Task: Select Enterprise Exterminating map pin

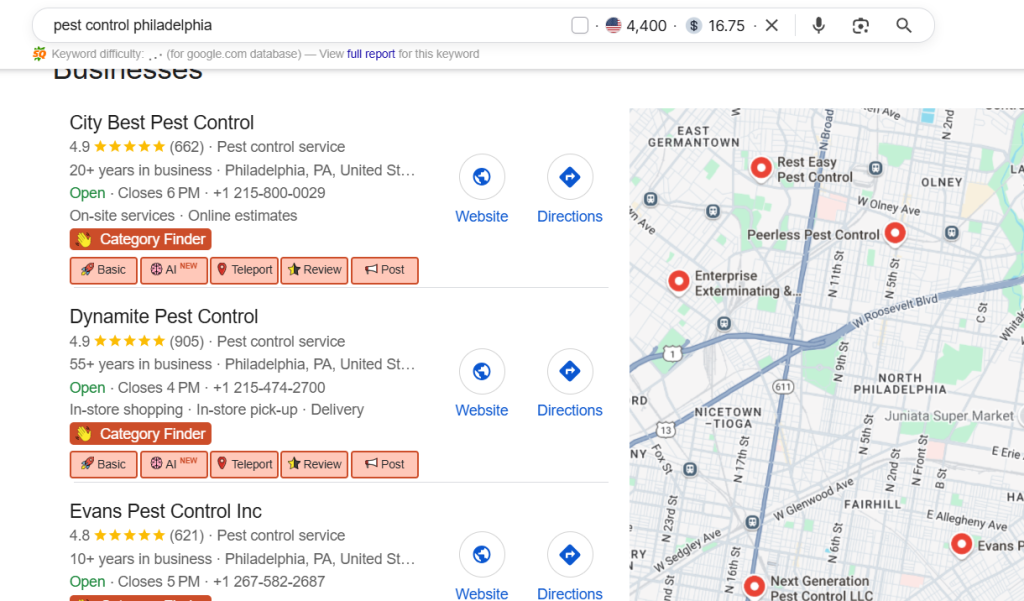Action: tap(679, 282)
